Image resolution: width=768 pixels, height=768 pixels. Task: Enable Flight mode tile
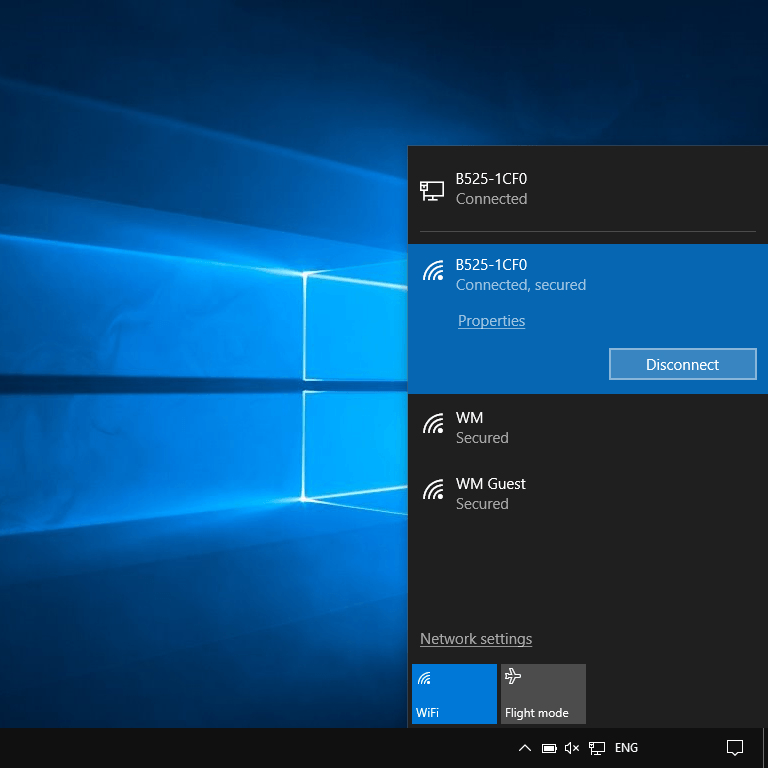(x=543, y=694)
